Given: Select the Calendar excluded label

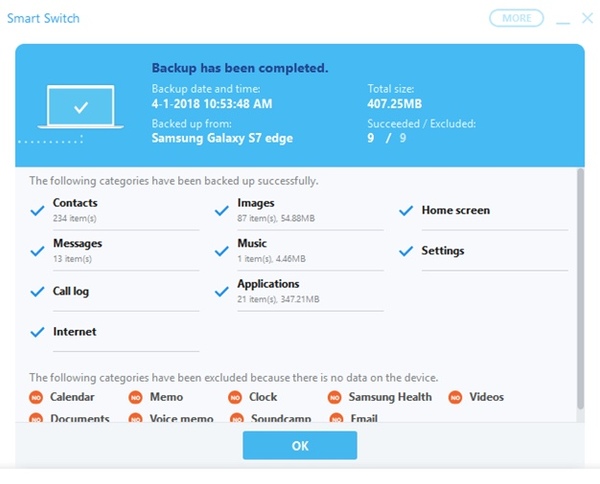Looking at the screenshot, I should click(x=72, y=397).
